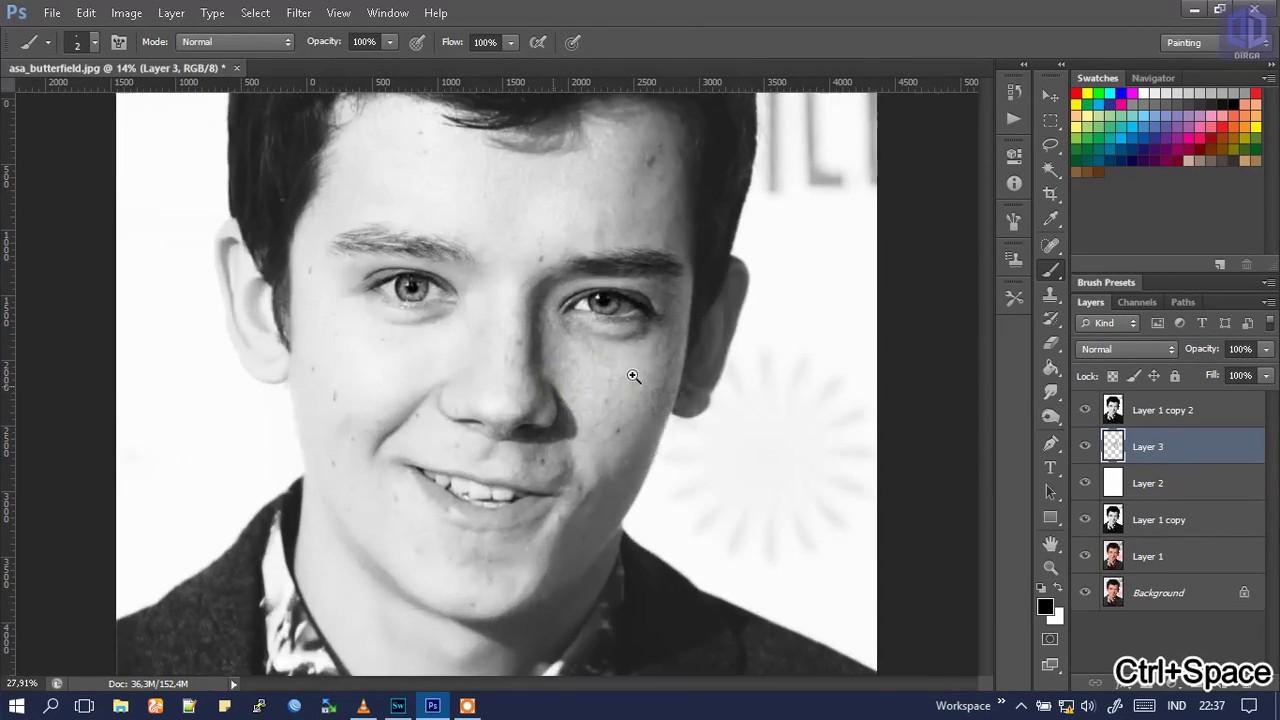Switch to the Paths tab

pyautogui.click(x=1183, y=302)
